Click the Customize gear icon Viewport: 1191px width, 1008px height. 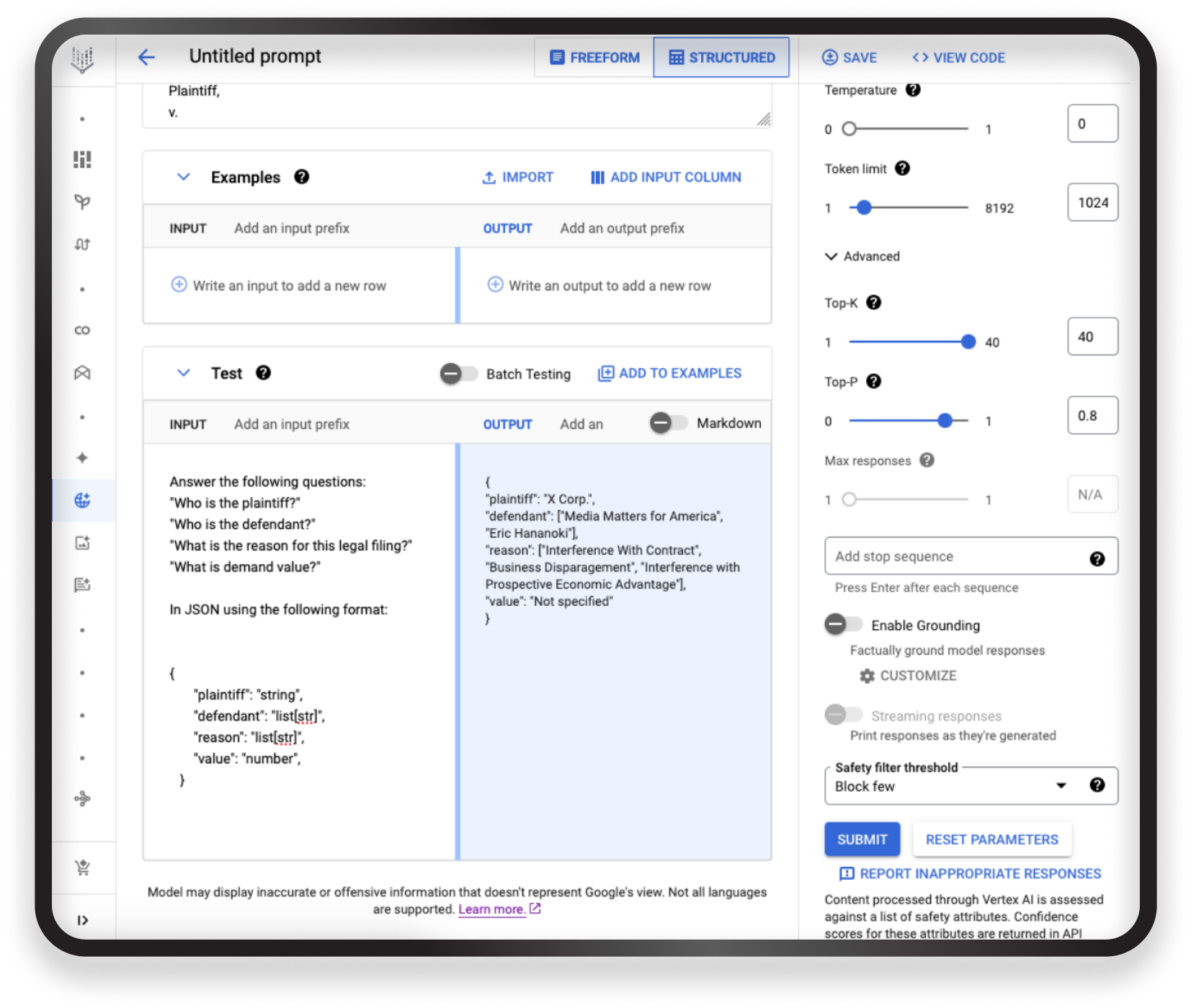click(x=867, y=676)
